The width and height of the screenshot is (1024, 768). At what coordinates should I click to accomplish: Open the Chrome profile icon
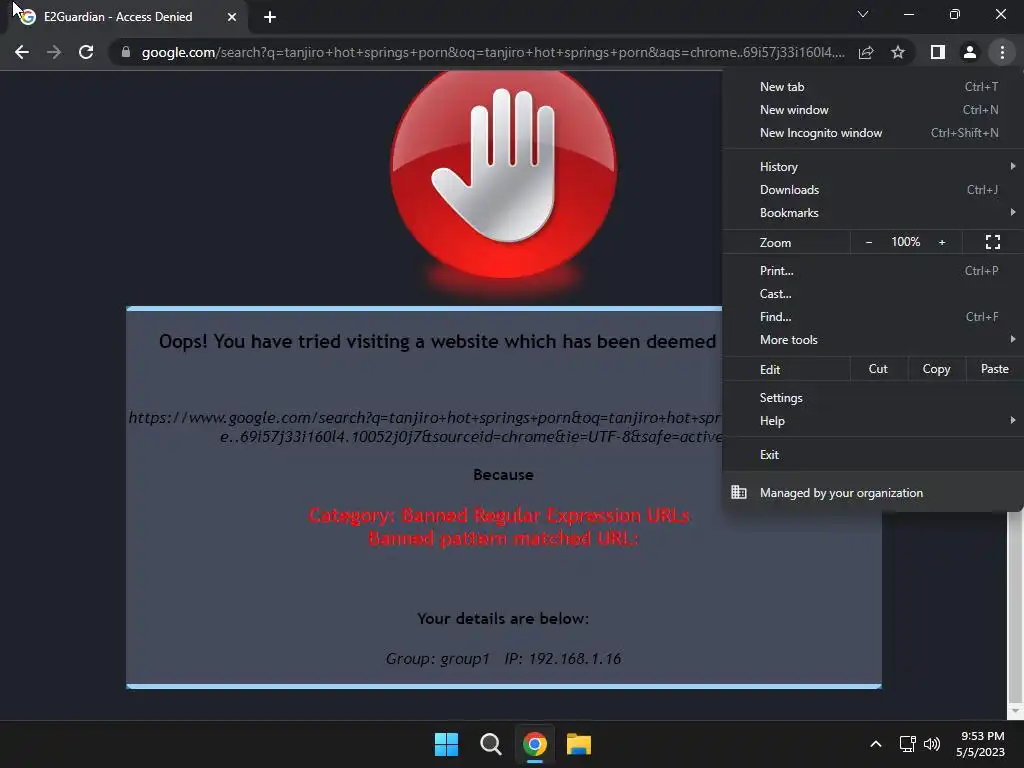click(x=970, y=52)
